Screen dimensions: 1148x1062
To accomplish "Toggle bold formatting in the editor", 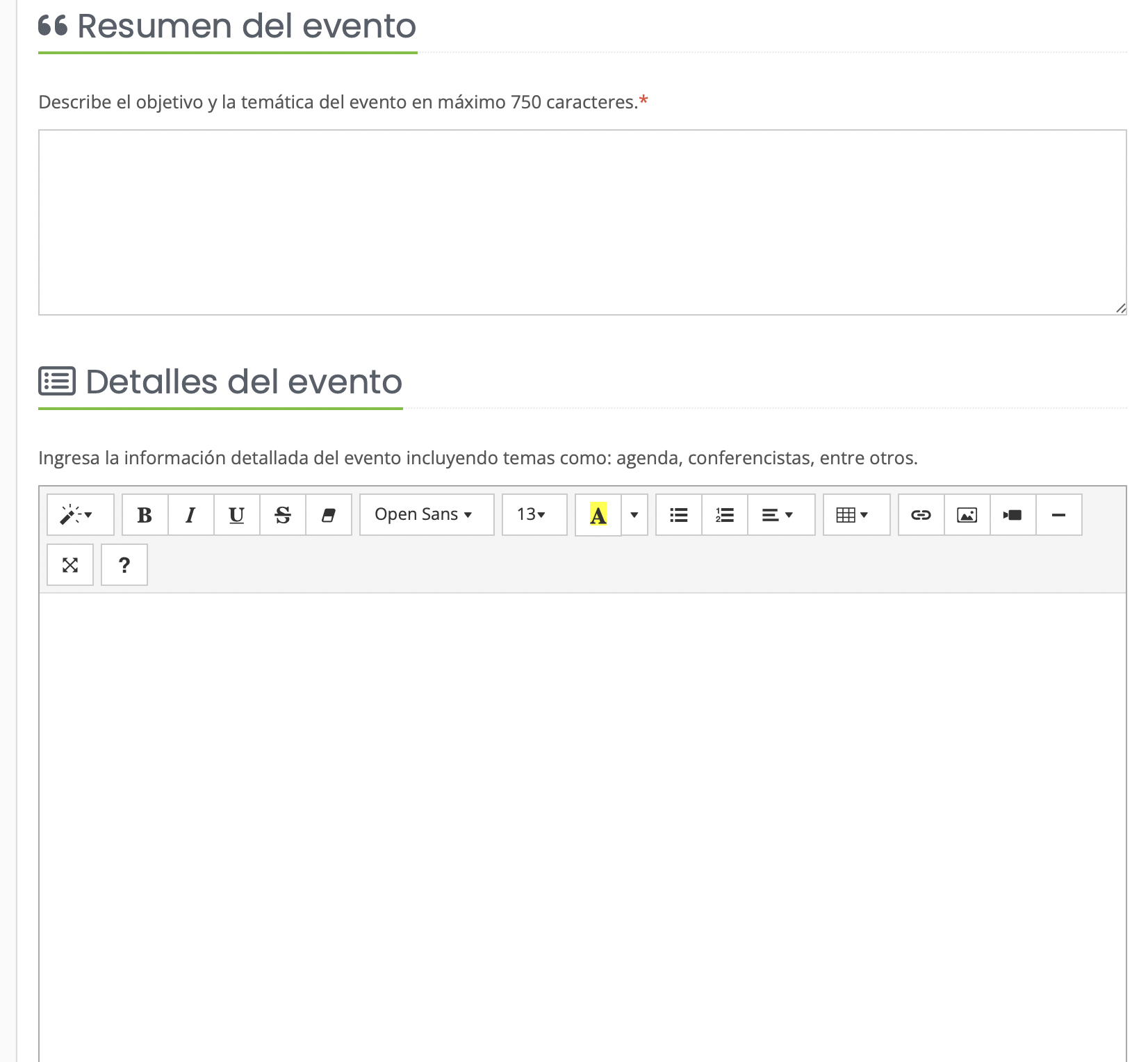I will [x=145, y=515].
